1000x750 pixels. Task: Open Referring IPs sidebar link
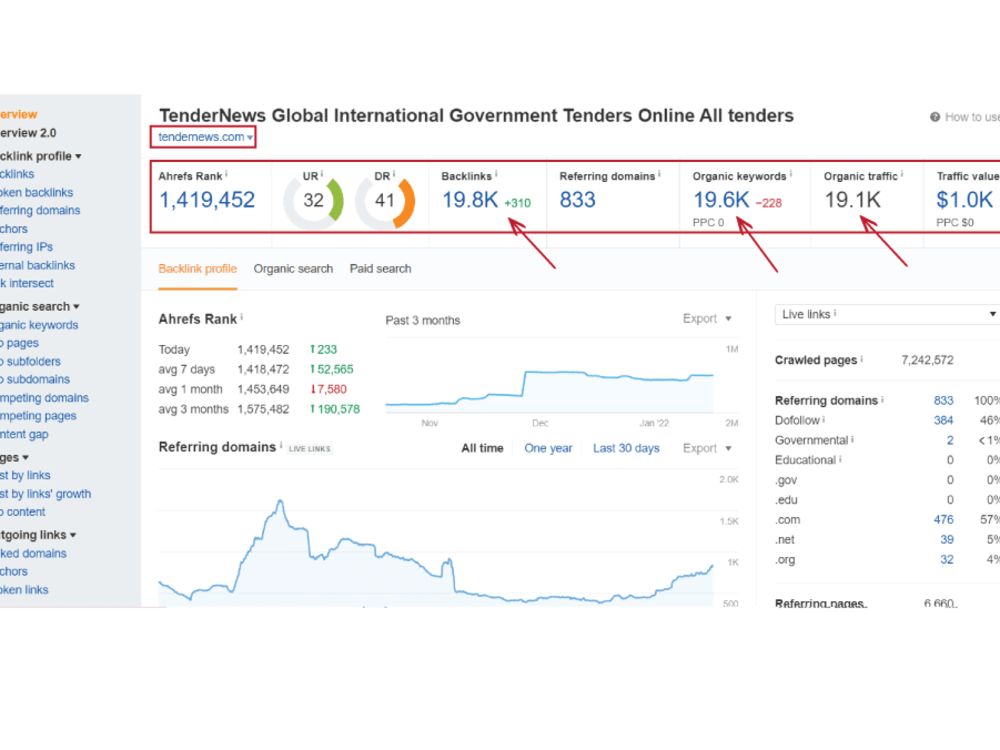click(x=26, y=247)
